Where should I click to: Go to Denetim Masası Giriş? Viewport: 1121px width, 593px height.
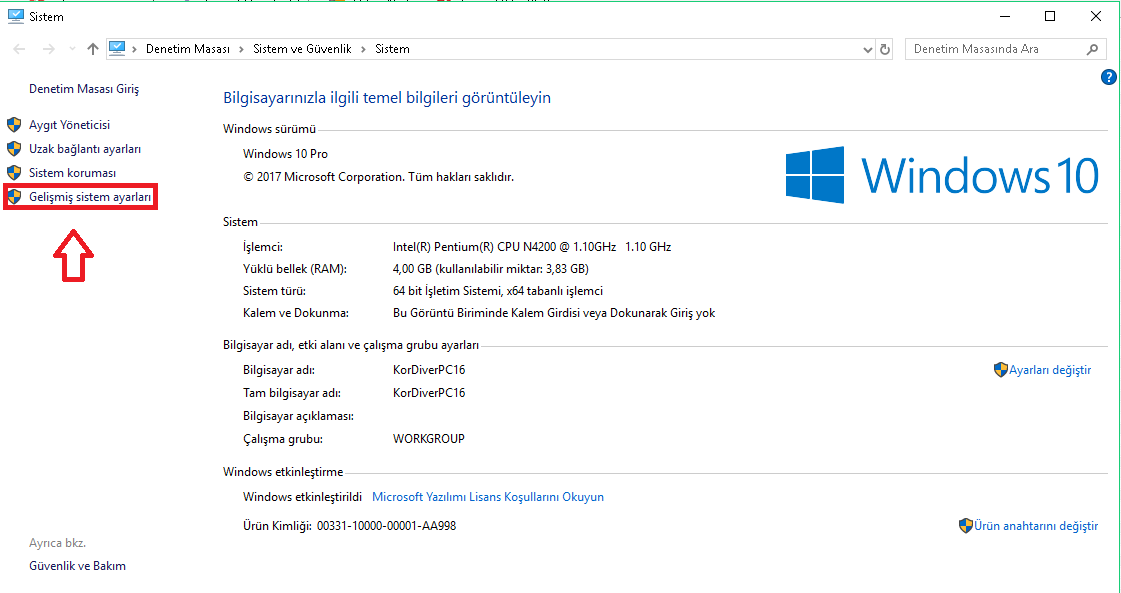84,89
